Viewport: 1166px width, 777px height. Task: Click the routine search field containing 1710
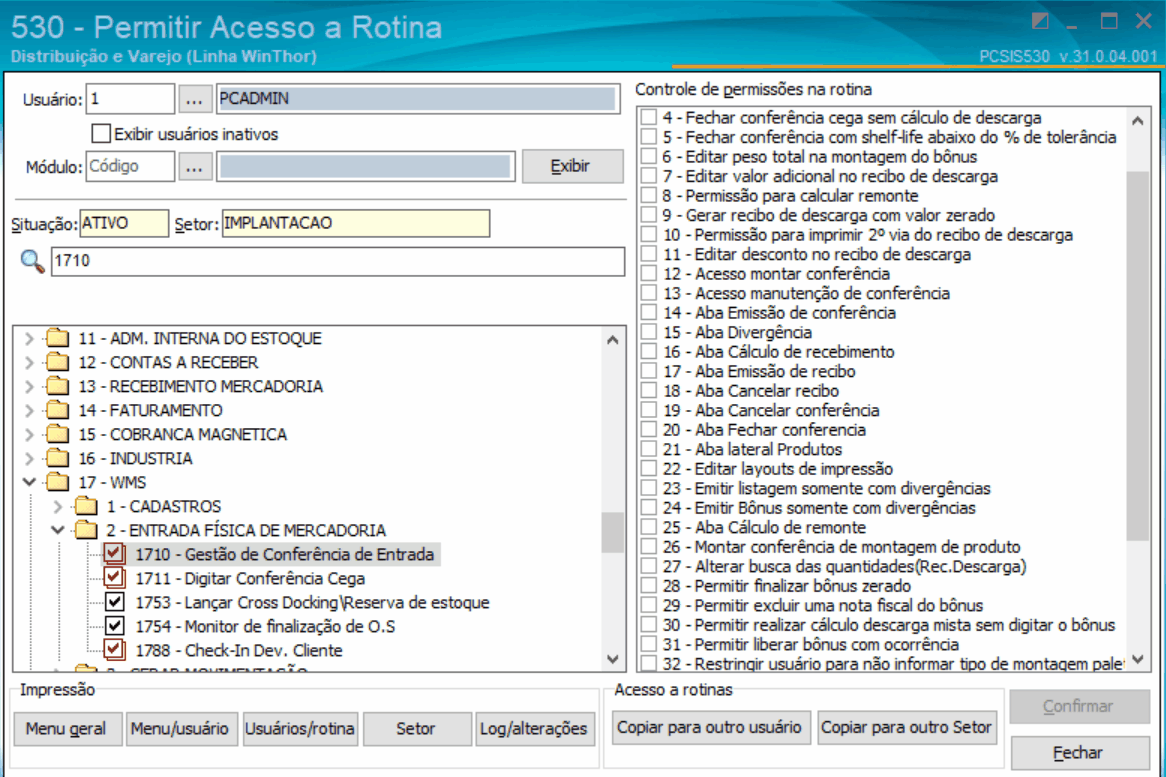tap(338, 261)
